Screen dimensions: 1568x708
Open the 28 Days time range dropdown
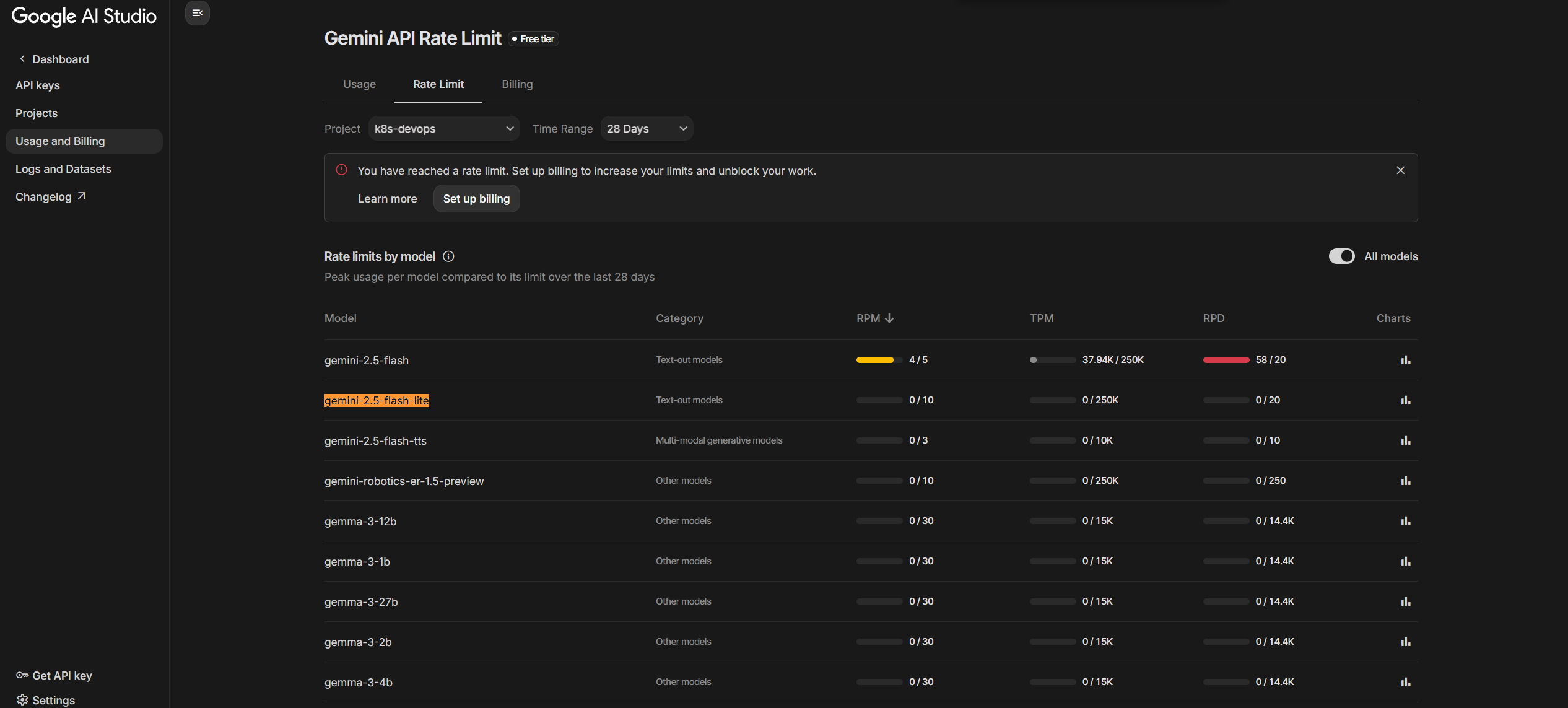pos(646,129)
